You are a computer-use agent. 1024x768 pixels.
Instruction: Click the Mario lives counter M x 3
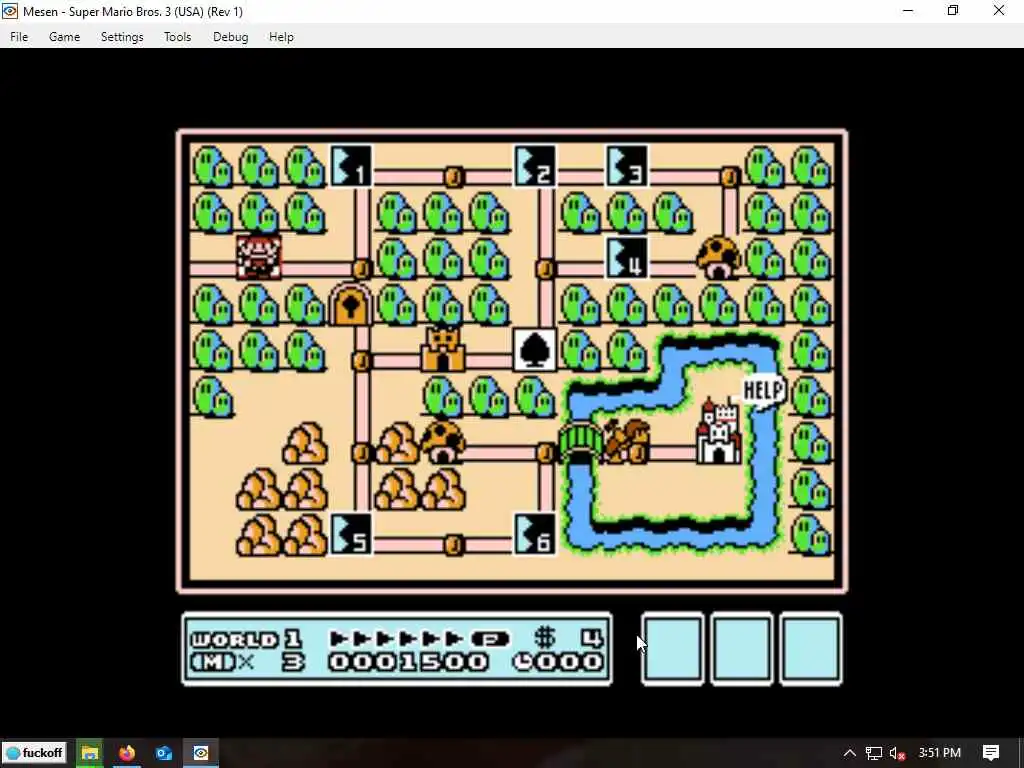click(248, 662)
